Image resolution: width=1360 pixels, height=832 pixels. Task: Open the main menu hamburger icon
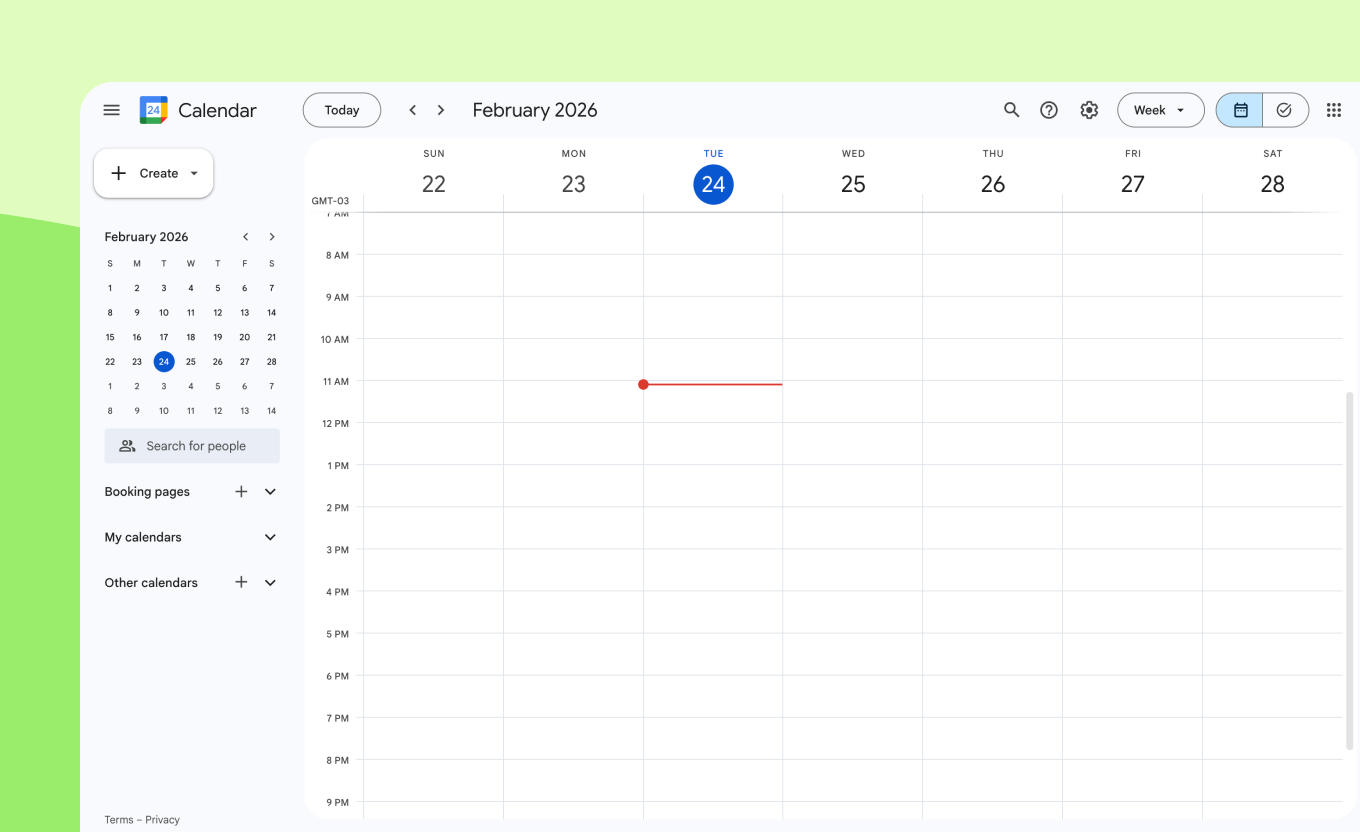click(x=112, y=110)
